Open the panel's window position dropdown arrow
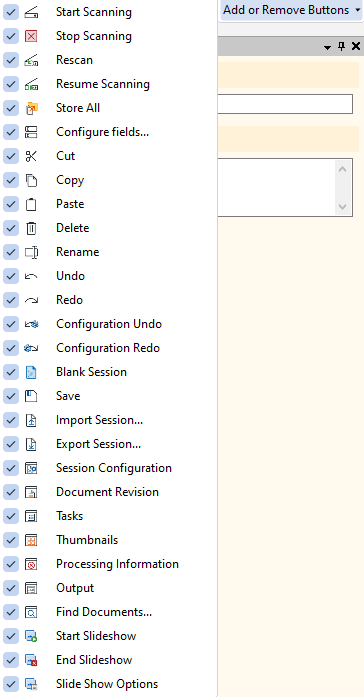Viewport: 364px width, 697px height. pyautogui.click(x=328, y=47)
